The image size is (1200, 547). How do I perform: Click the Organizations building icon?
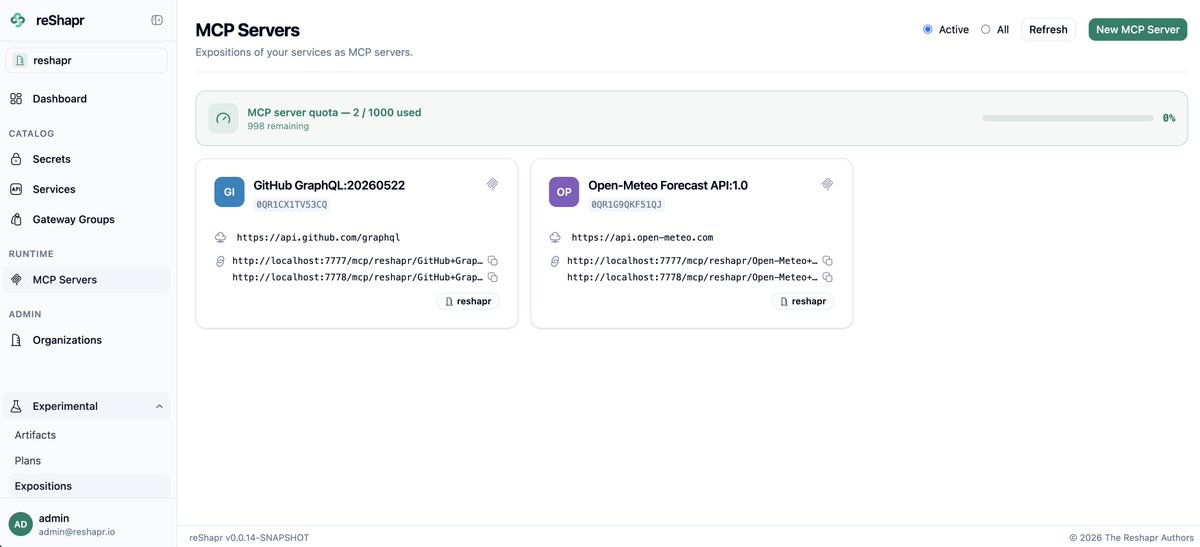pos(16,340)
